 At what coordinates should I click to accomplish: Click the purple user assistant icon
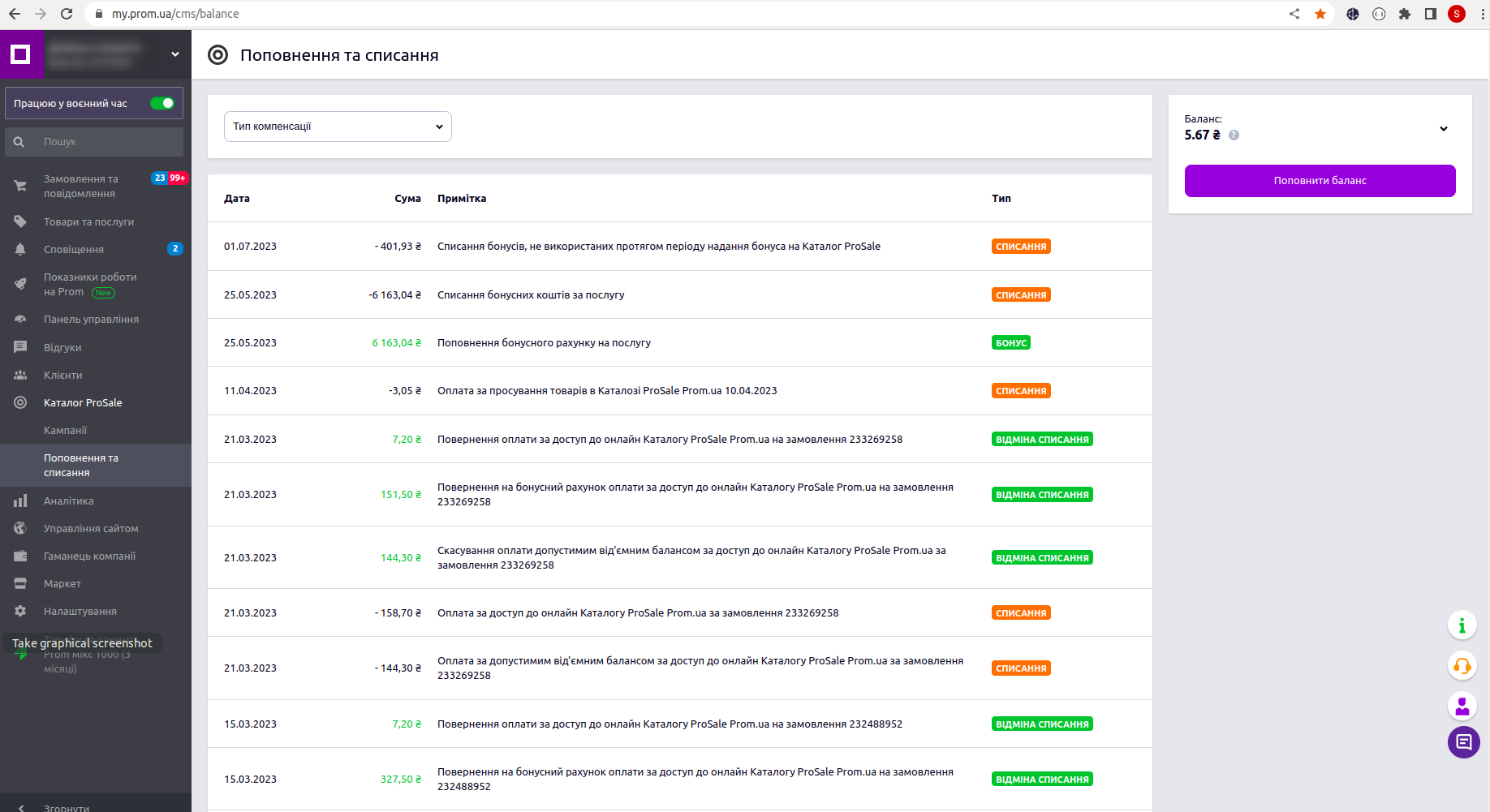[1462, 706]
